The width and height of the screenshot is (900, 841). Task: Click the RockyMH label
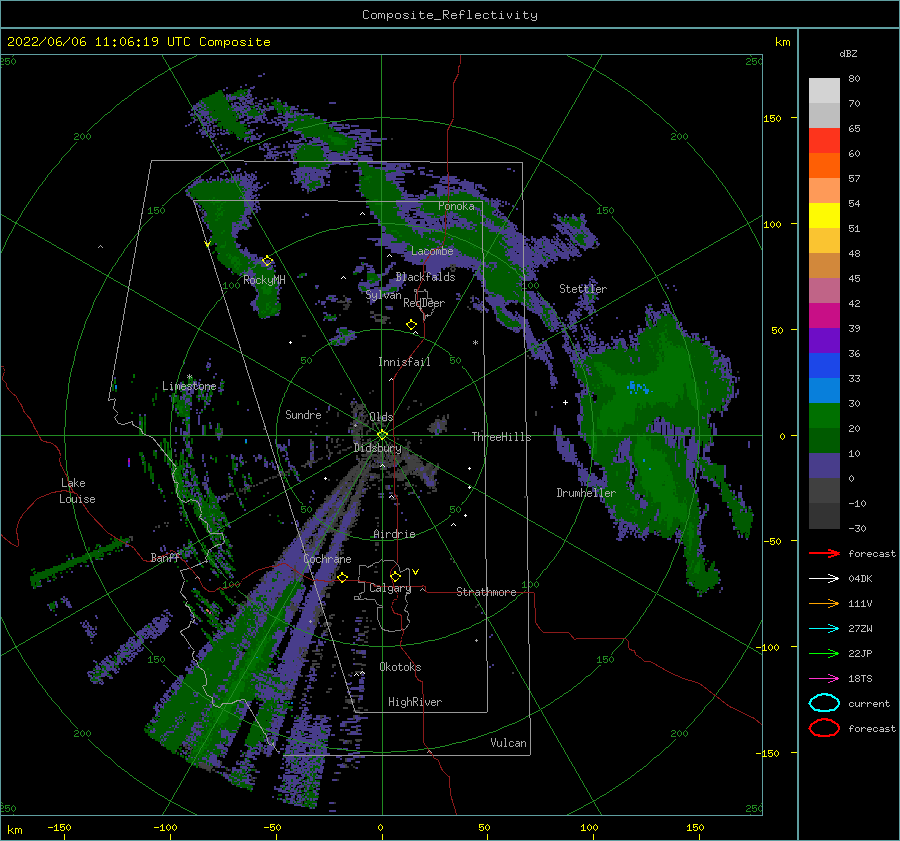264,280
